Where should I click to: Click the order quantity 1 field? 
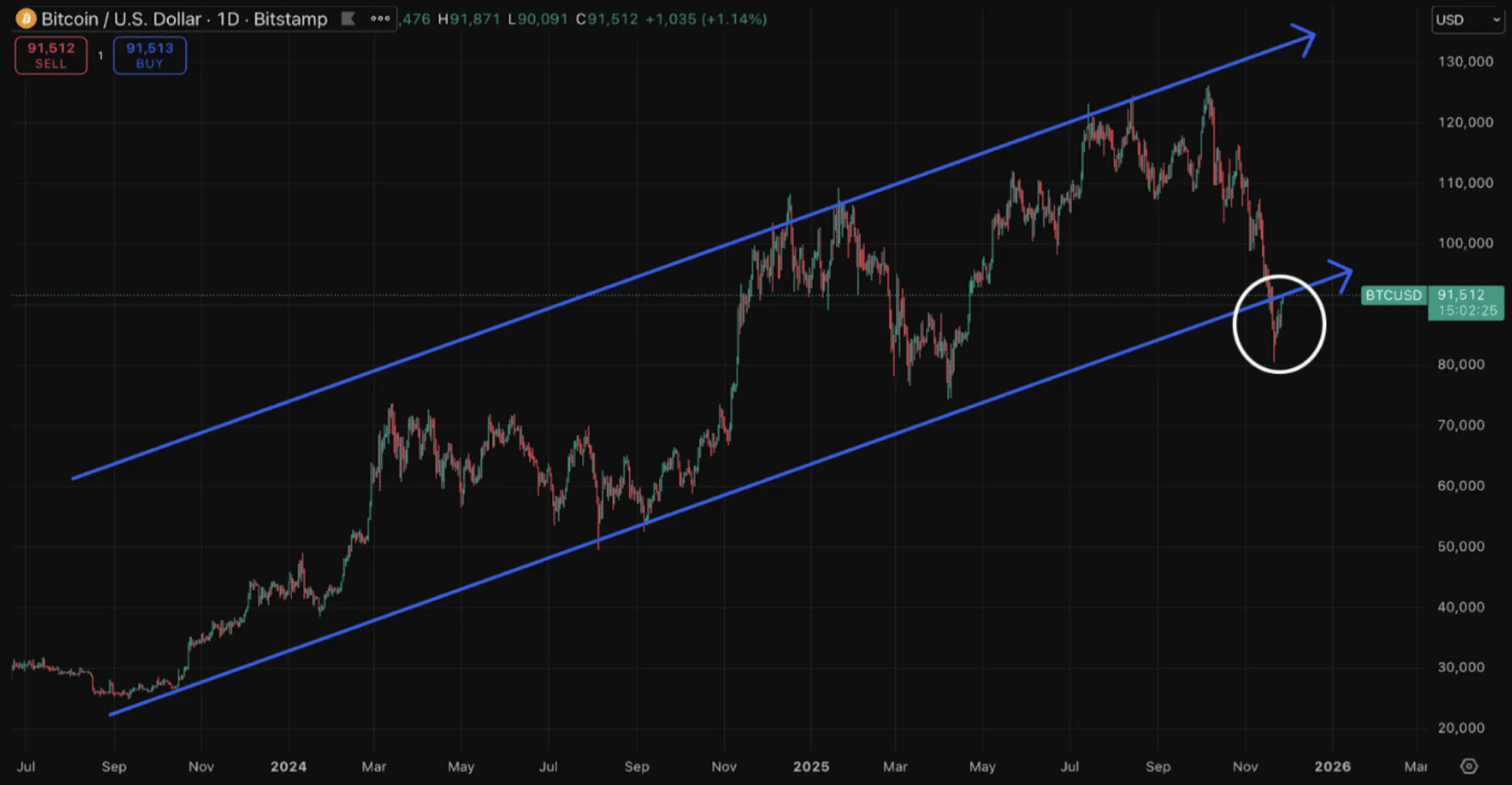pyautogui.click(x=100, y=55)
